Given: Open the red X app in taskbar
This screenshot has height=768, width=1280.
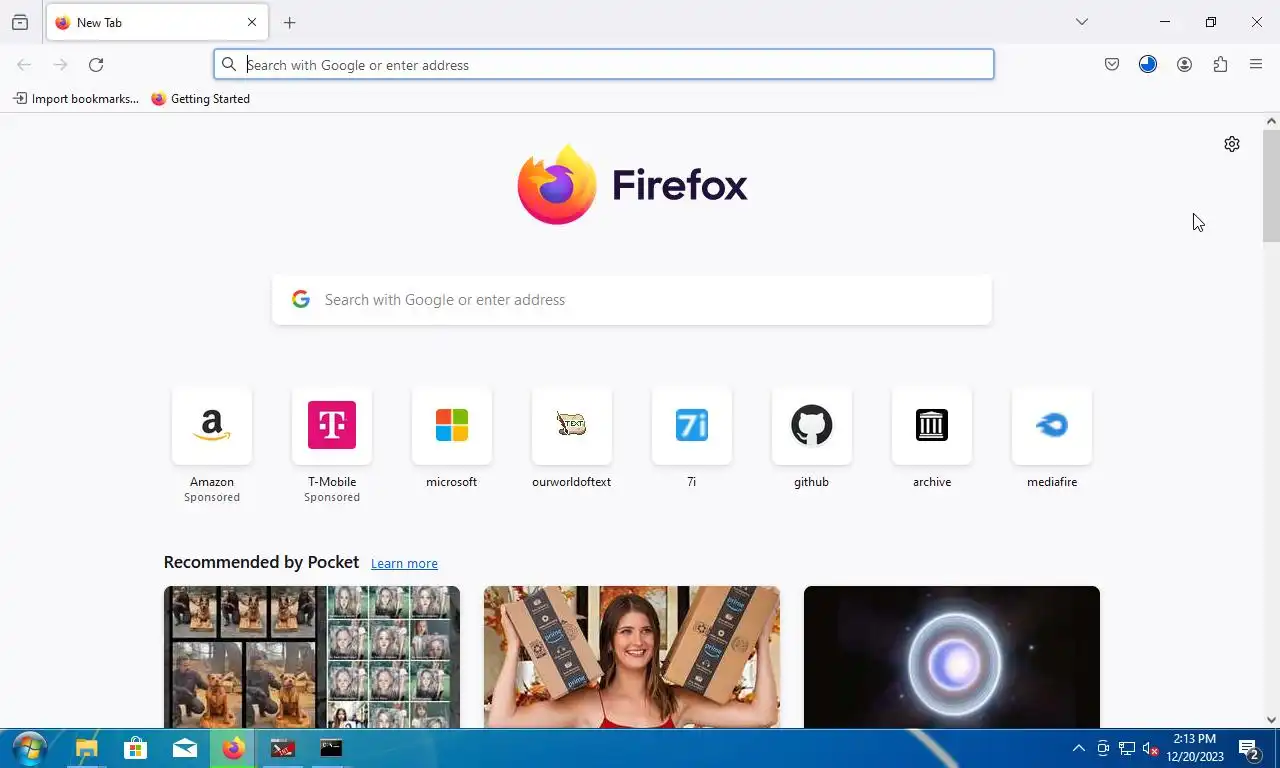Looking at the screenshot, I should (283, 748).
